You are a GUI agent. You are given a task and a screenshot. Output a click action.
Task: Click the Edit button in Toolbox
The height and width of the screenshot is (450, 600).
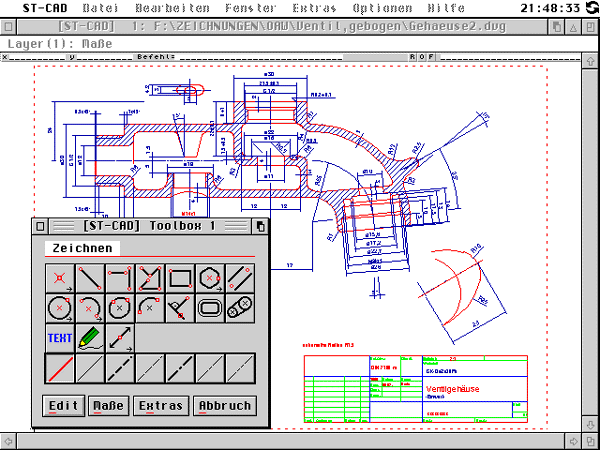[x=64, y=405]
